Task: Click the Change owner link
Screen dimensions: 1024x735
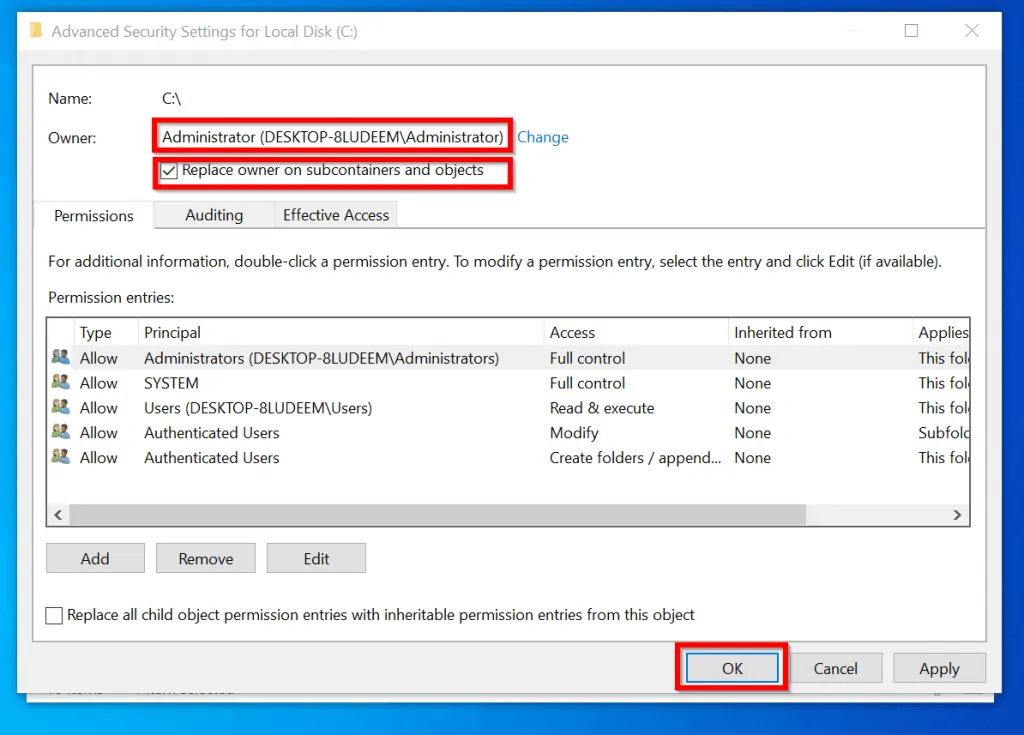Action: click(x=543, y=137)
